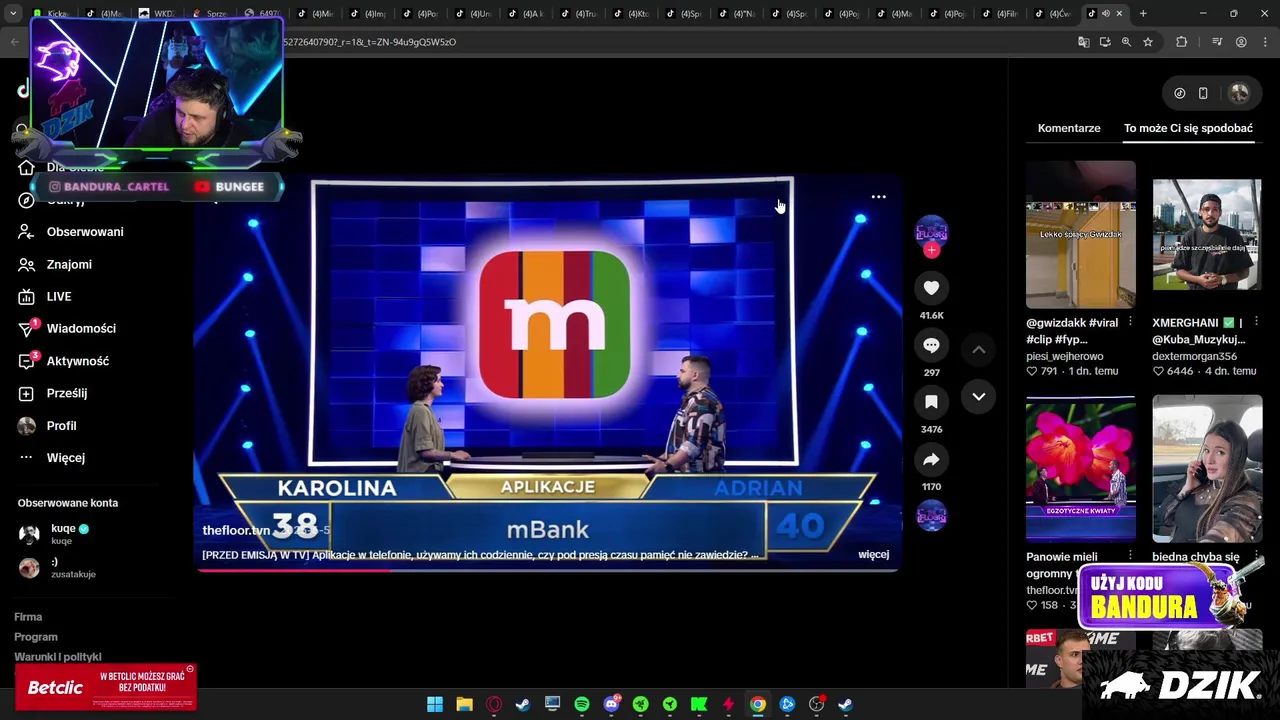Open Profil in the TikTok sidebar
Viewport: 1280px width, 720px height.
coord(61,426)
